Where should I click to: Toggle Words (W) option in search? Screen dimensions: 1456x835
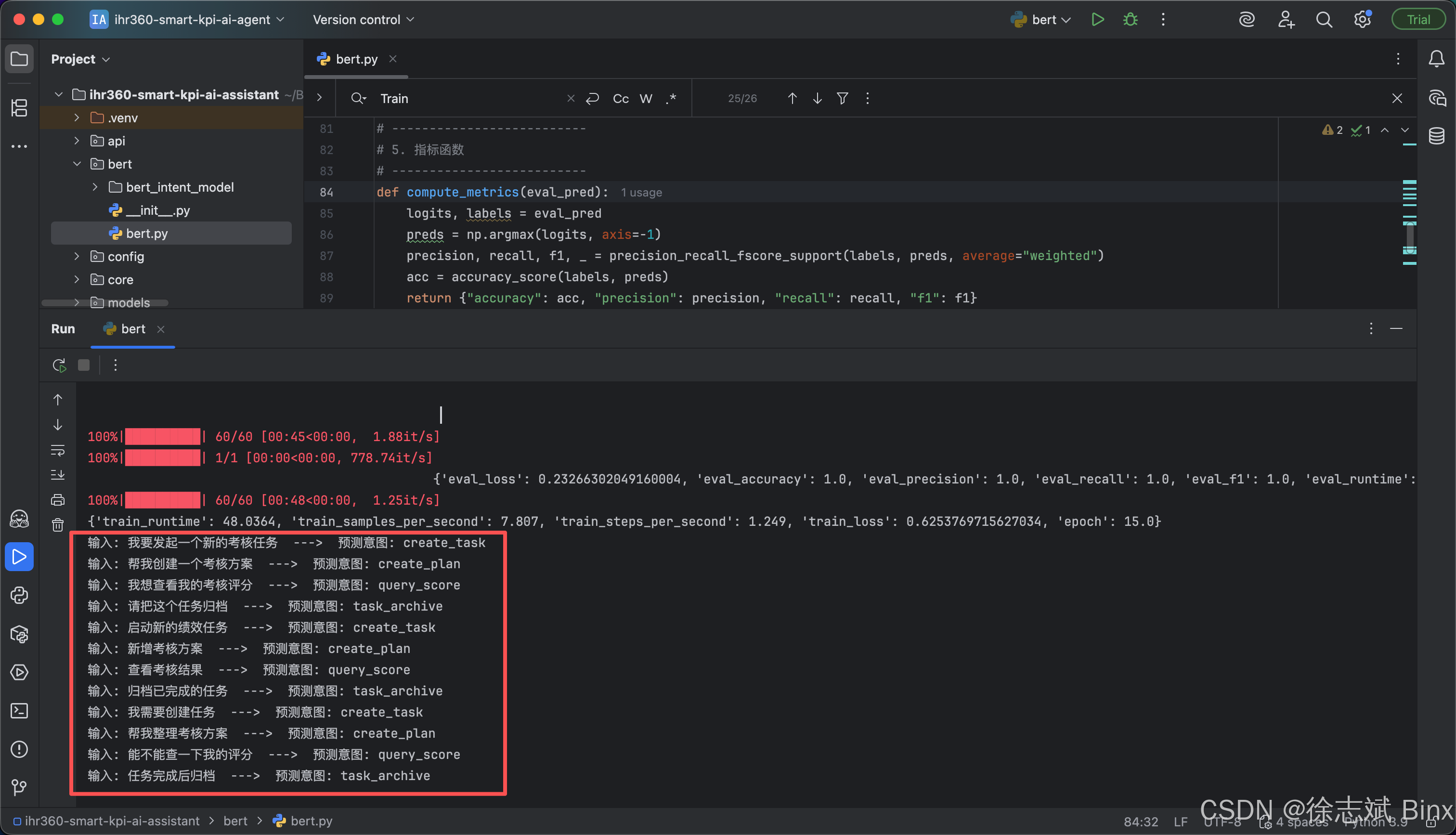(x=646, y=99)
